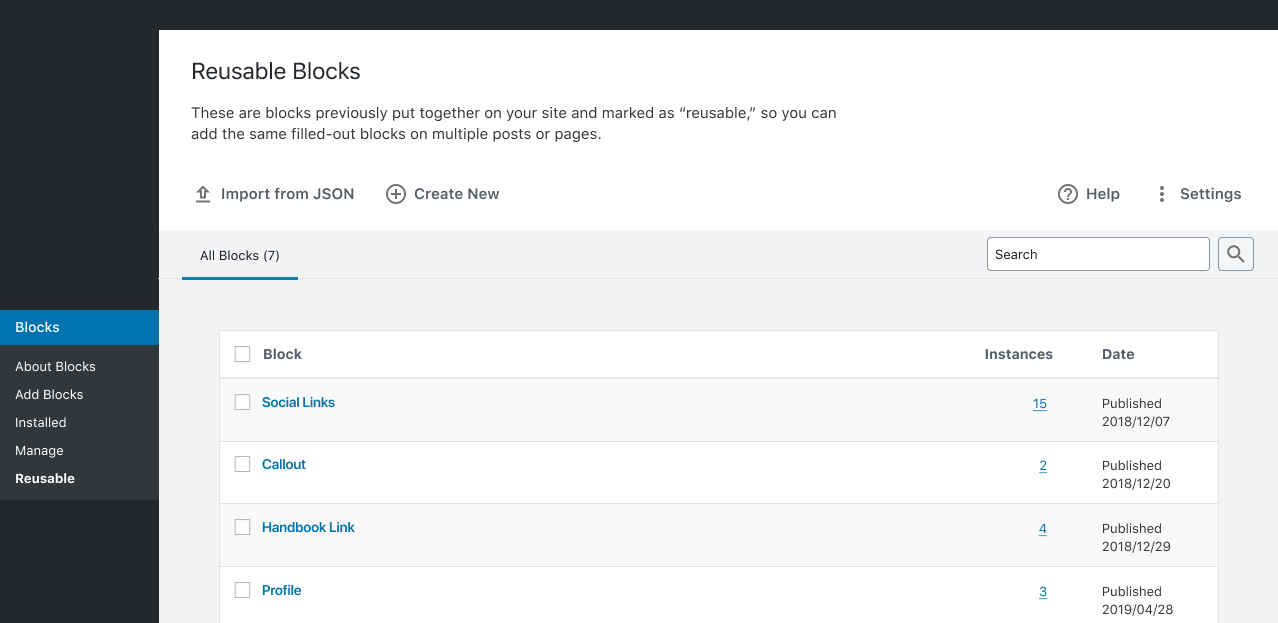Open About Blocks in the sidebar
The image size is (1278, 623).
[x=55, y=366]
